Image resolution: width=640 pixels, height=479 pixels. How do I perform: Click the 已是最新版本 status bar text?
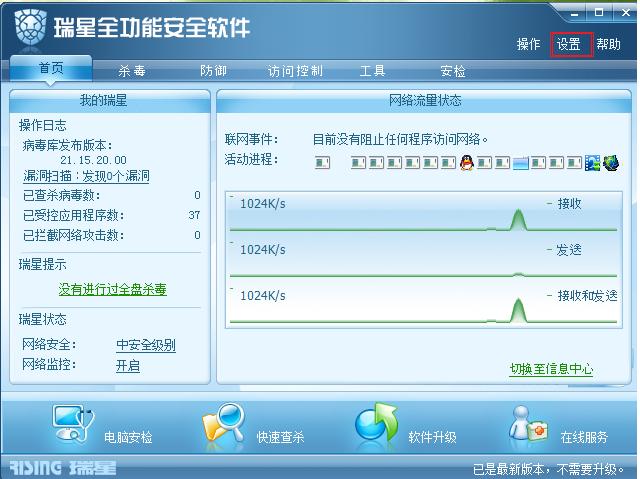(549, 469)
